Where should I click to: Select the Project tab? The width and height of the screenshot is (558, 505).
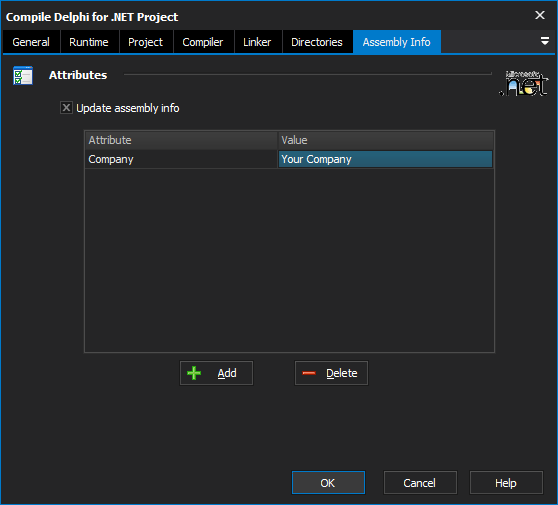(x=146, y=42)
